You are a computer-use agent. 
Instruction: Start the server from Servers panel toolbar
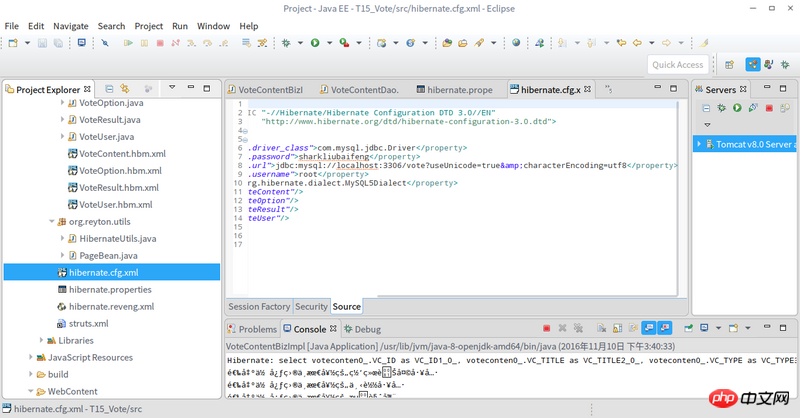pos(737,108)
